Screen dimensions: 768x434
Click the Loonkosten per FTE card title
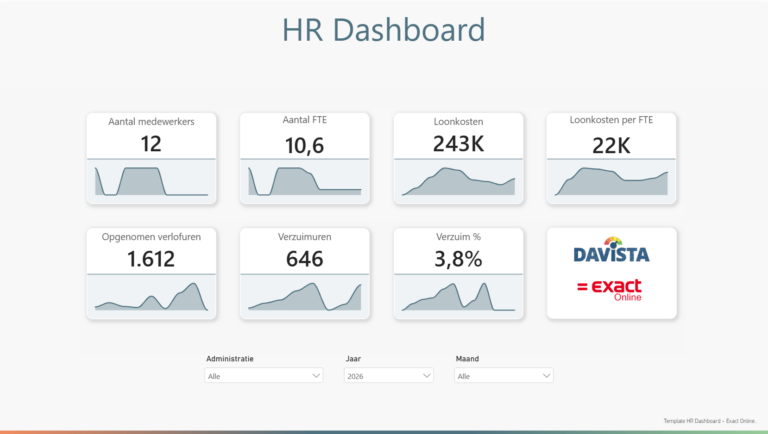[x=611, y=120]
